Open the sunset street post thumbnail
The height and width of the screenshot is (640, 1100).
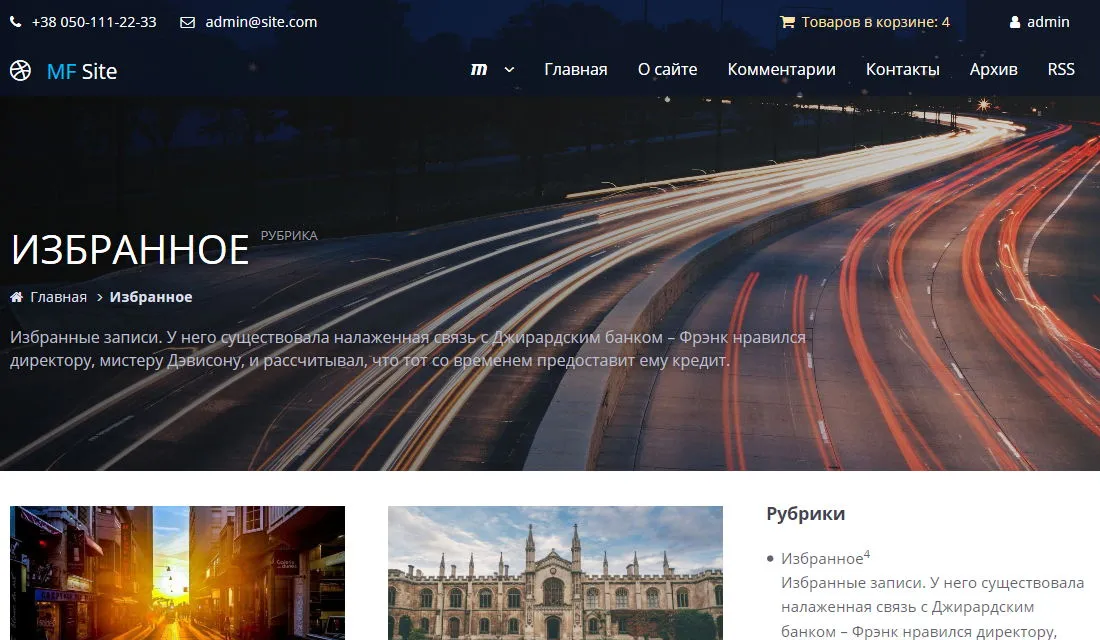(x=177, y=572)
